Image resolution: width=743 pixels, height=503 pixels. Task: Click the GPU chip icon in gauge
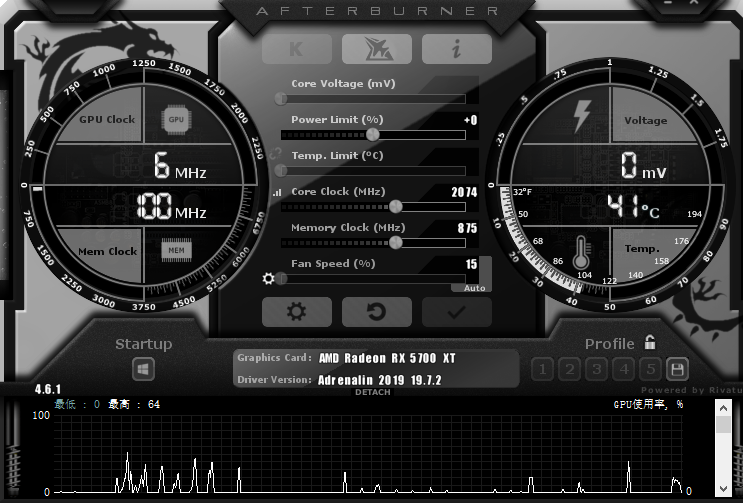click(x=176, y=119)
